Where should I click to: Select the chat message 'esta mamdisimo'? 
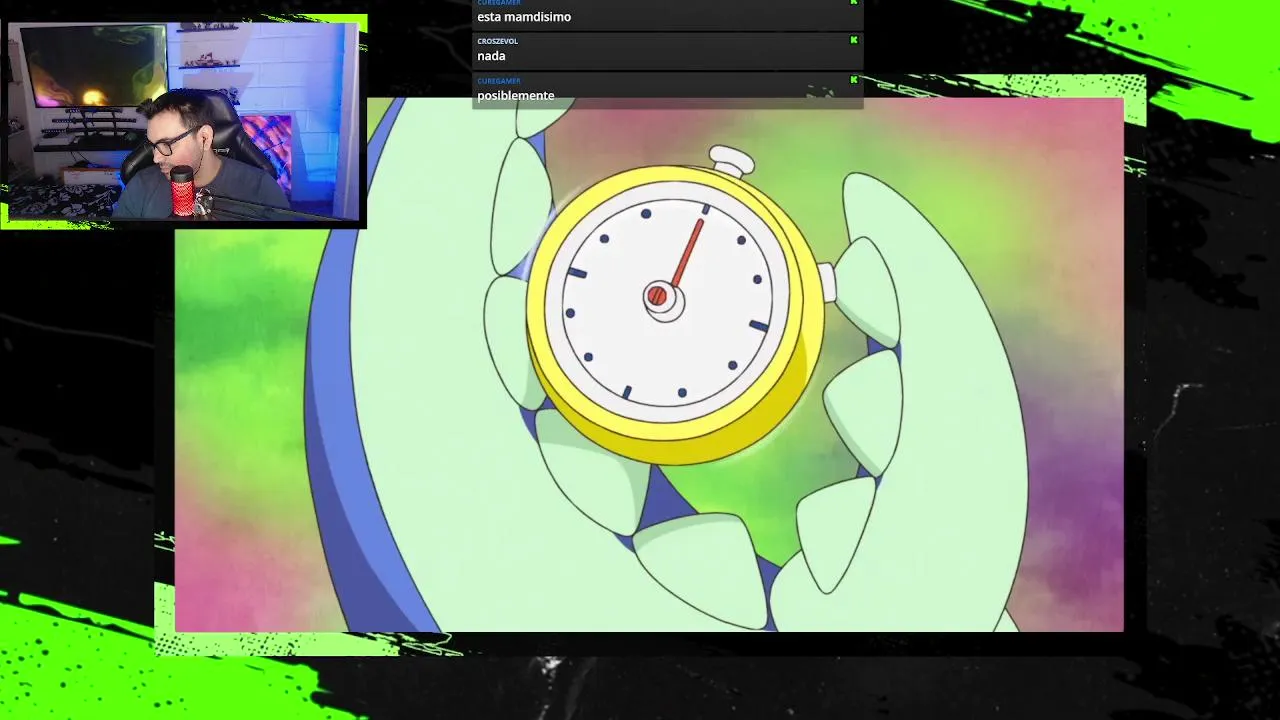524,17
